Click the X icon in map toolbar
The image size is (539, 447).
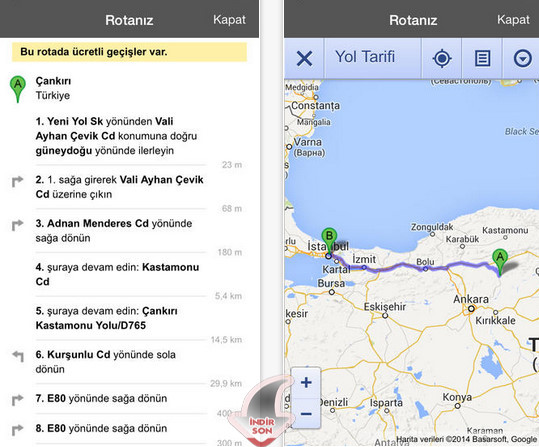click(304, 58)
